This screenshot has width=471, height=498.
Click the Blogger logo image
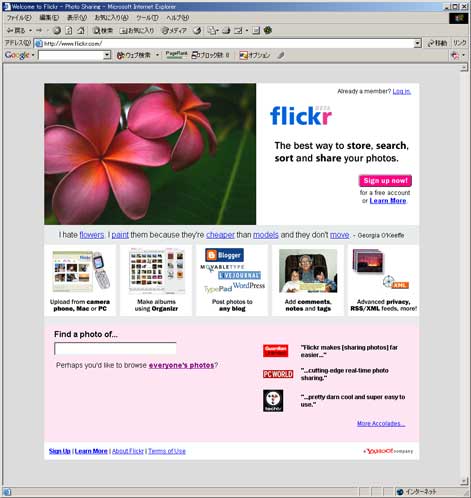(224, 255)
